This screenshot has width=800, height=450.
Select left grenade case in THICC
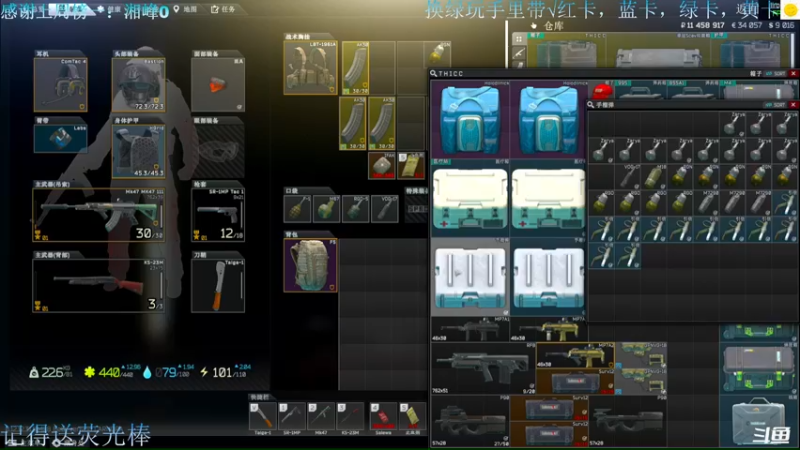(470, 277)
